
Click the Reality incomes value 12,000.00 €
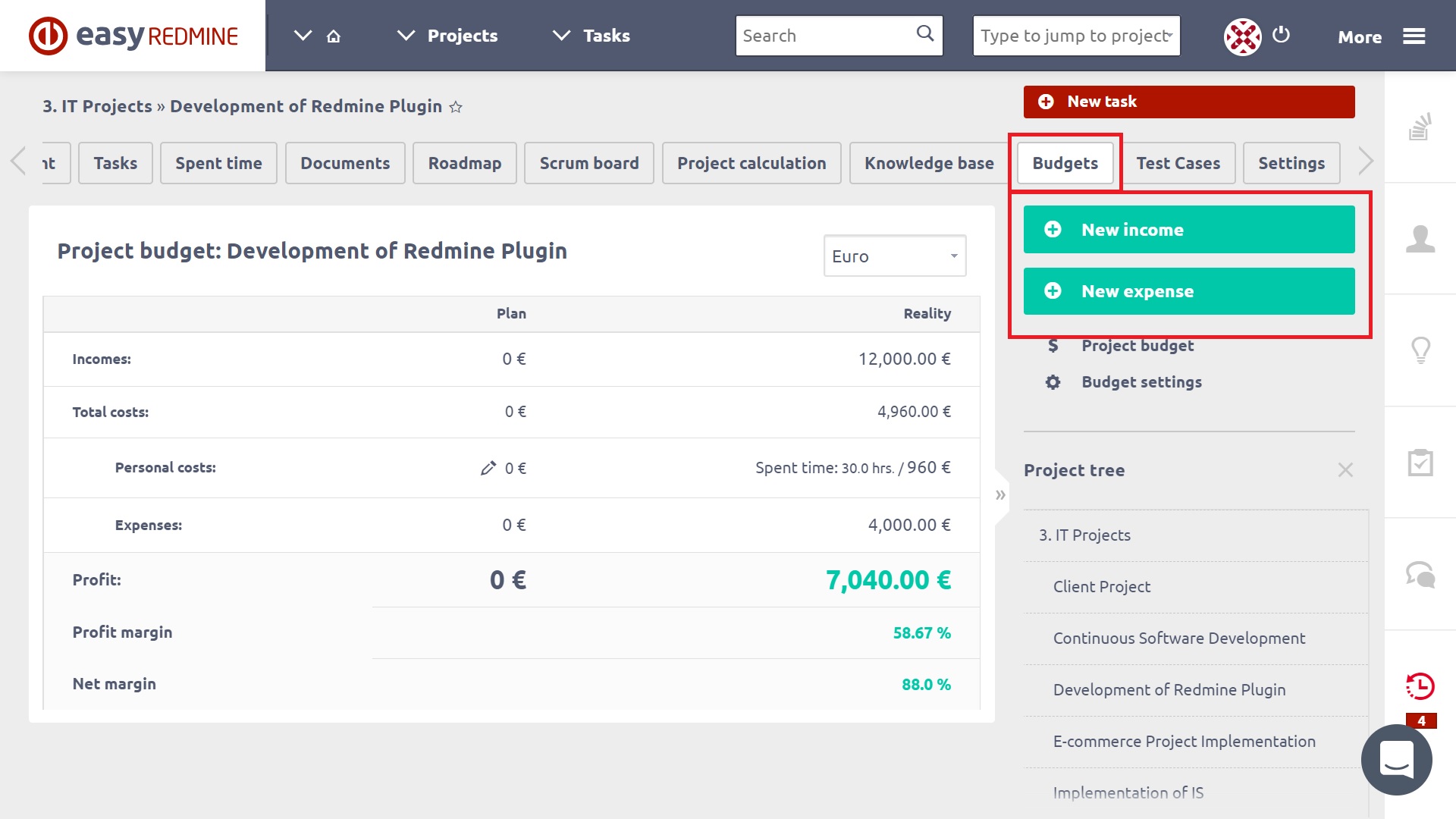tap(904, 359)
